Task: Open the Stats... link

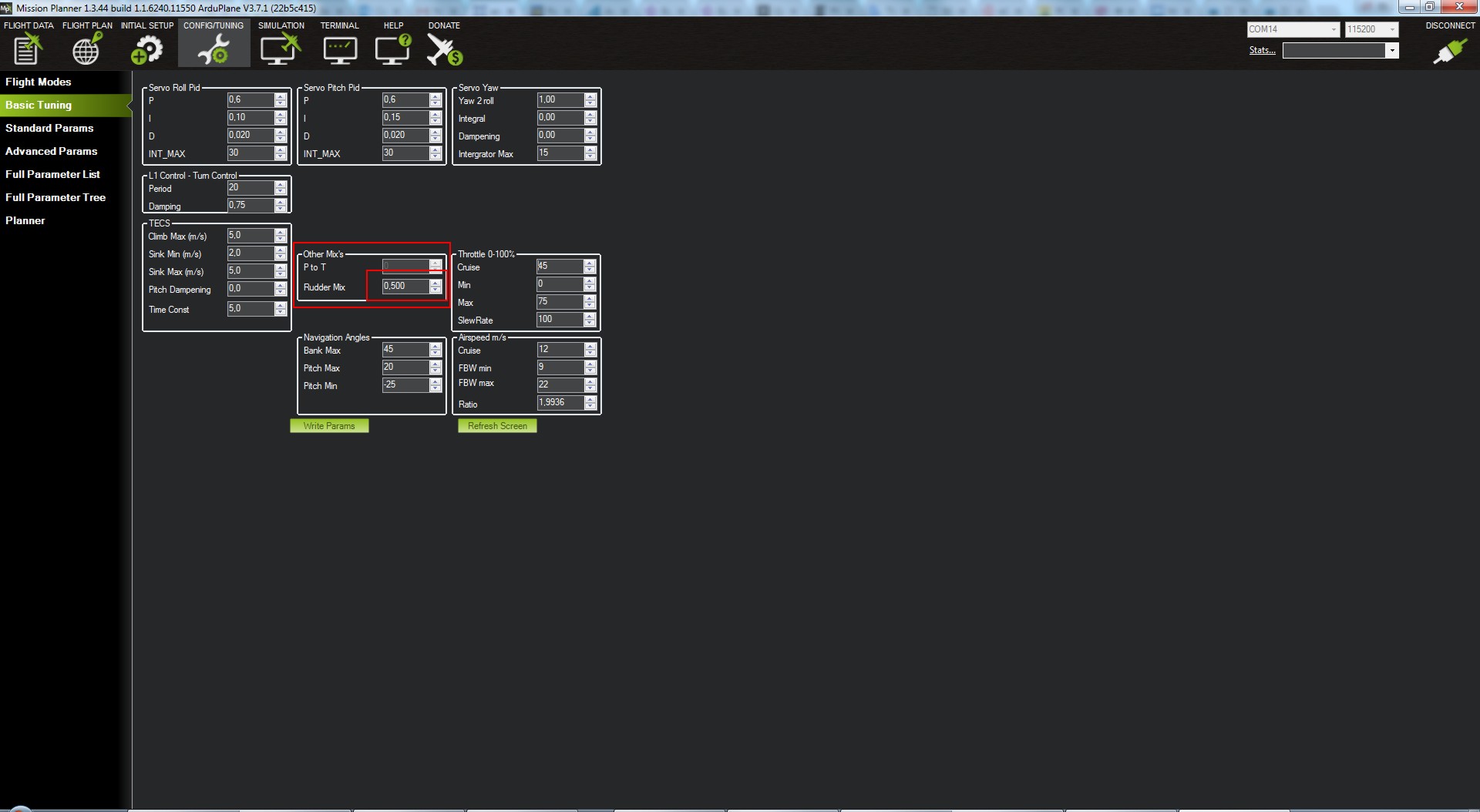Action: click(1262, 50)
